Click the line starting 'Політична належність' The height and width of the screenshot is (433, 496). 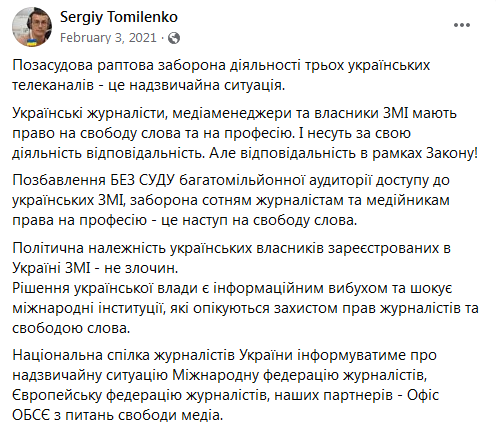(x=231, y=248)
